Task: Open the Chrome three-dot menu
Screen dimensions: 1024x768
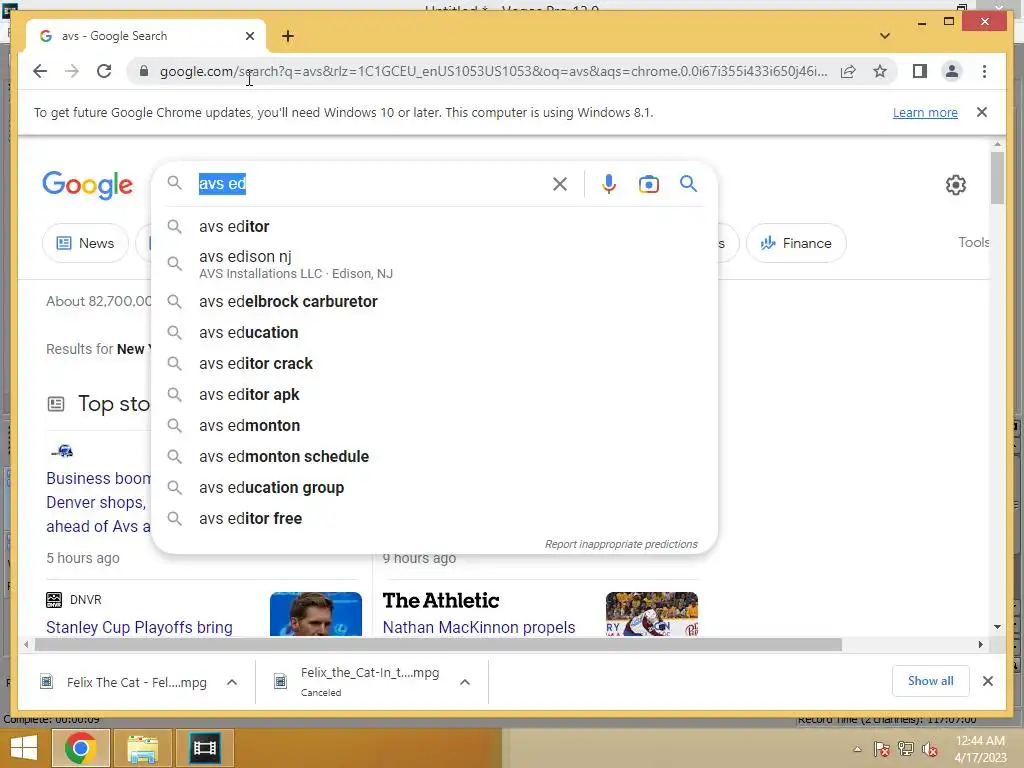Action: [984, 71]
